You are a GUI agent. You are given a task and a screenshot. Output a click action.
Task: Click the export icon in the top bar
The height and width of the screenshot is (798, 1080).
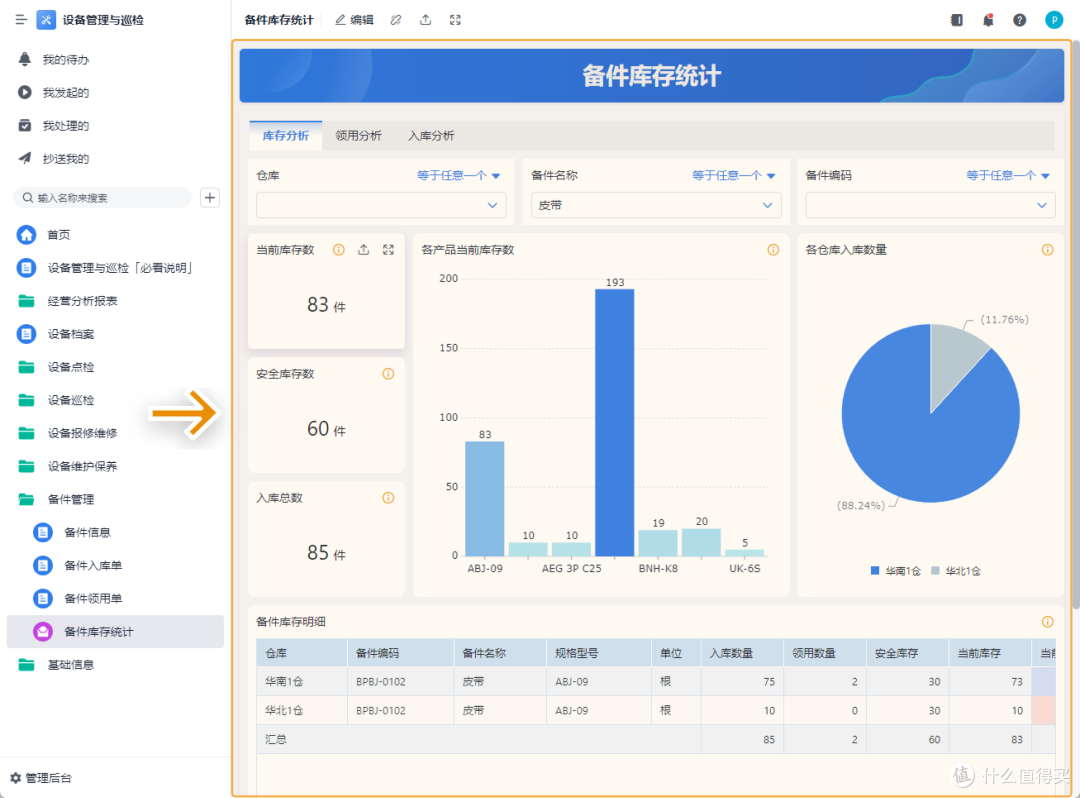pos(426,20)
